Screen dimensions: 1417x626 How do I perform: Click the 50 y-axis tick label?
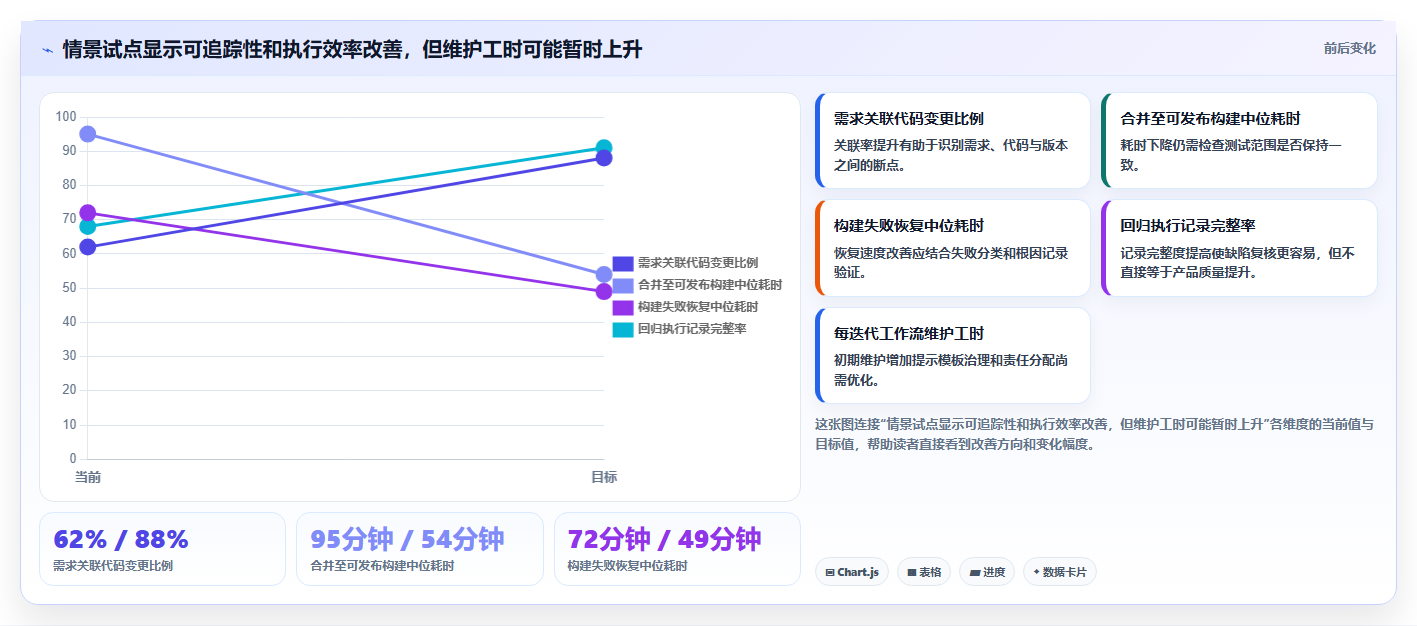69,288
